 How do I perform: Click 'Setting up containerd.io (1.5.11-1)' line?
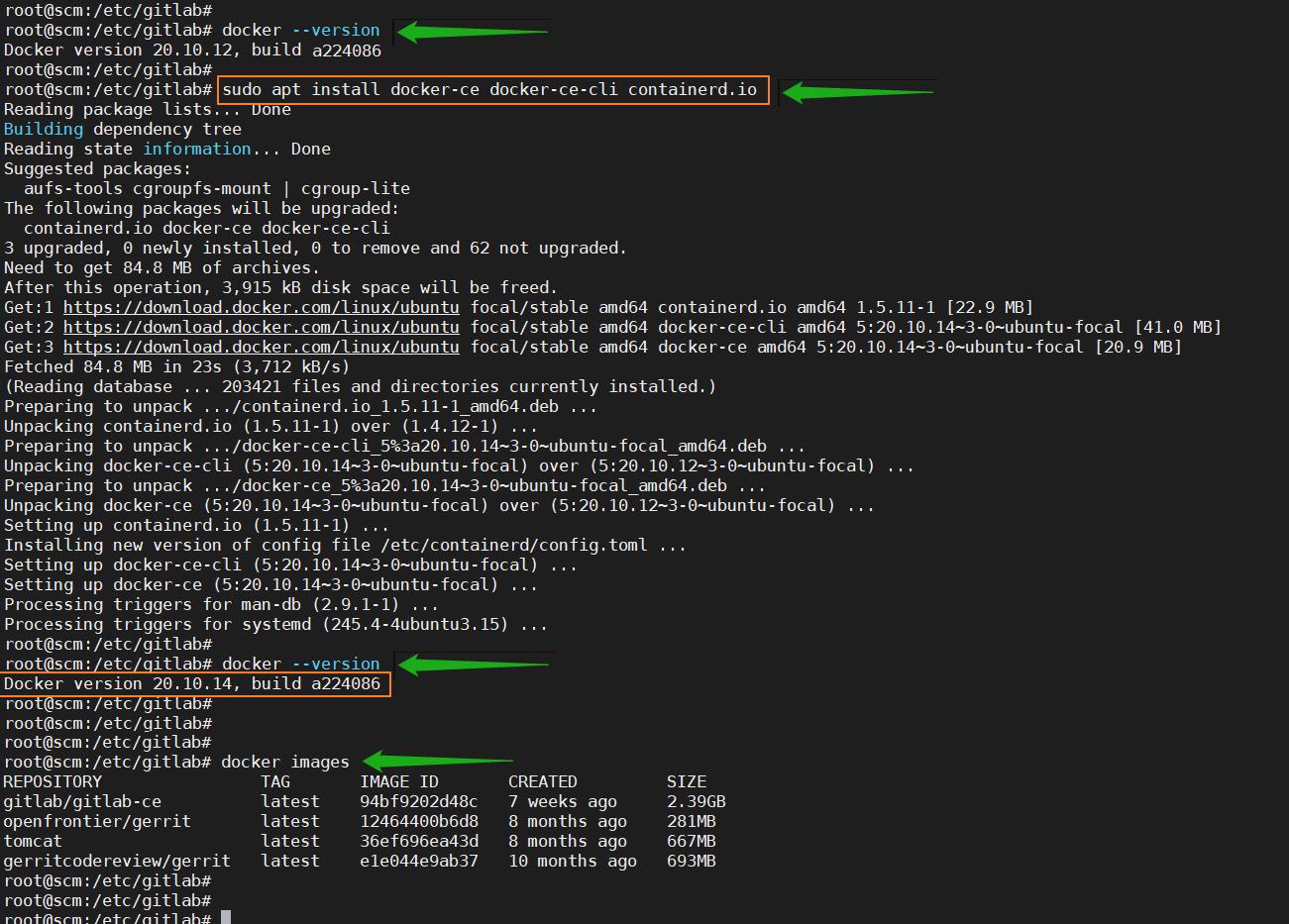(197, 525)
